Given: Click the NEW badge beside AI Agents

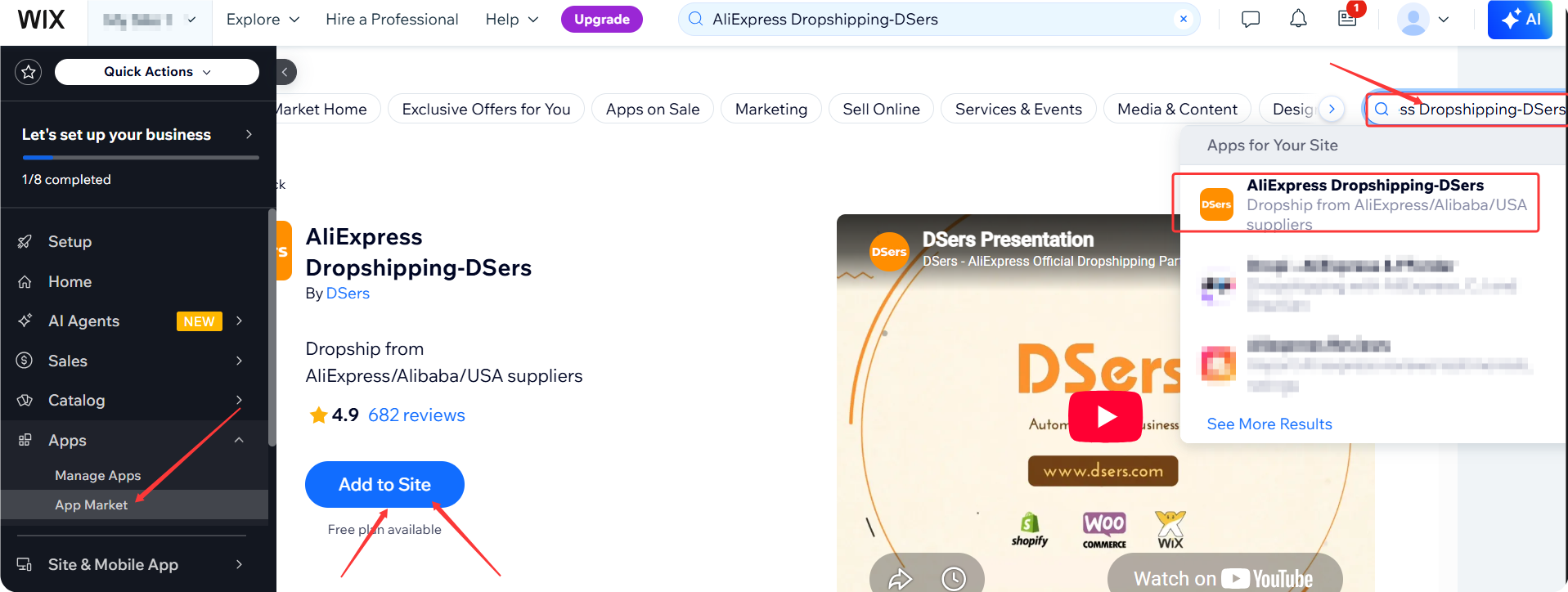Looking at the screenshot, I should click(199, 322).
